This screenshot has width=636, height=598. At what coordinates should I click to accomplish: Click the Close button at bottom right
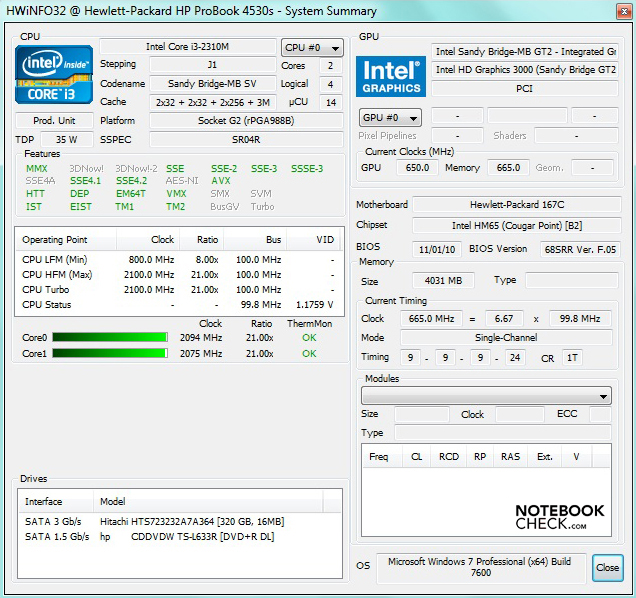(607, 568)
